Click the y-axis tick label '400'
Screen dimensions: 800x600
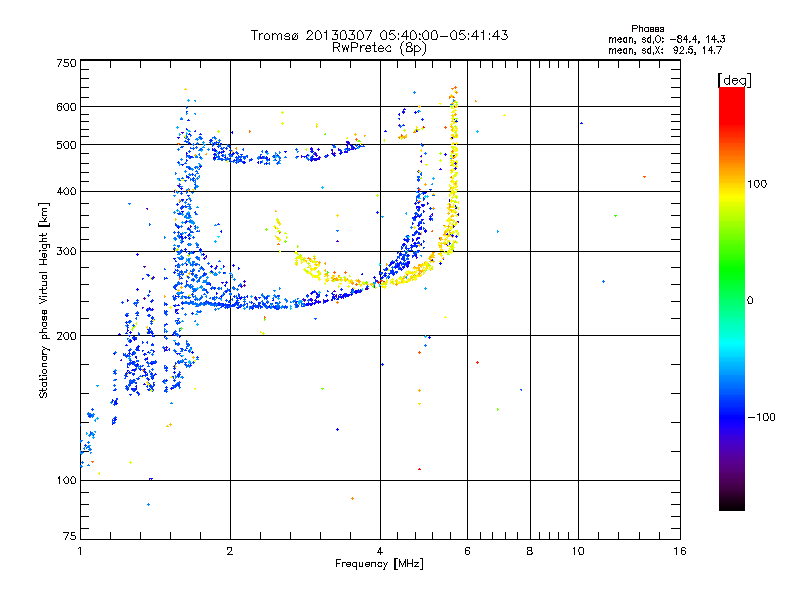tap(66, 192)
